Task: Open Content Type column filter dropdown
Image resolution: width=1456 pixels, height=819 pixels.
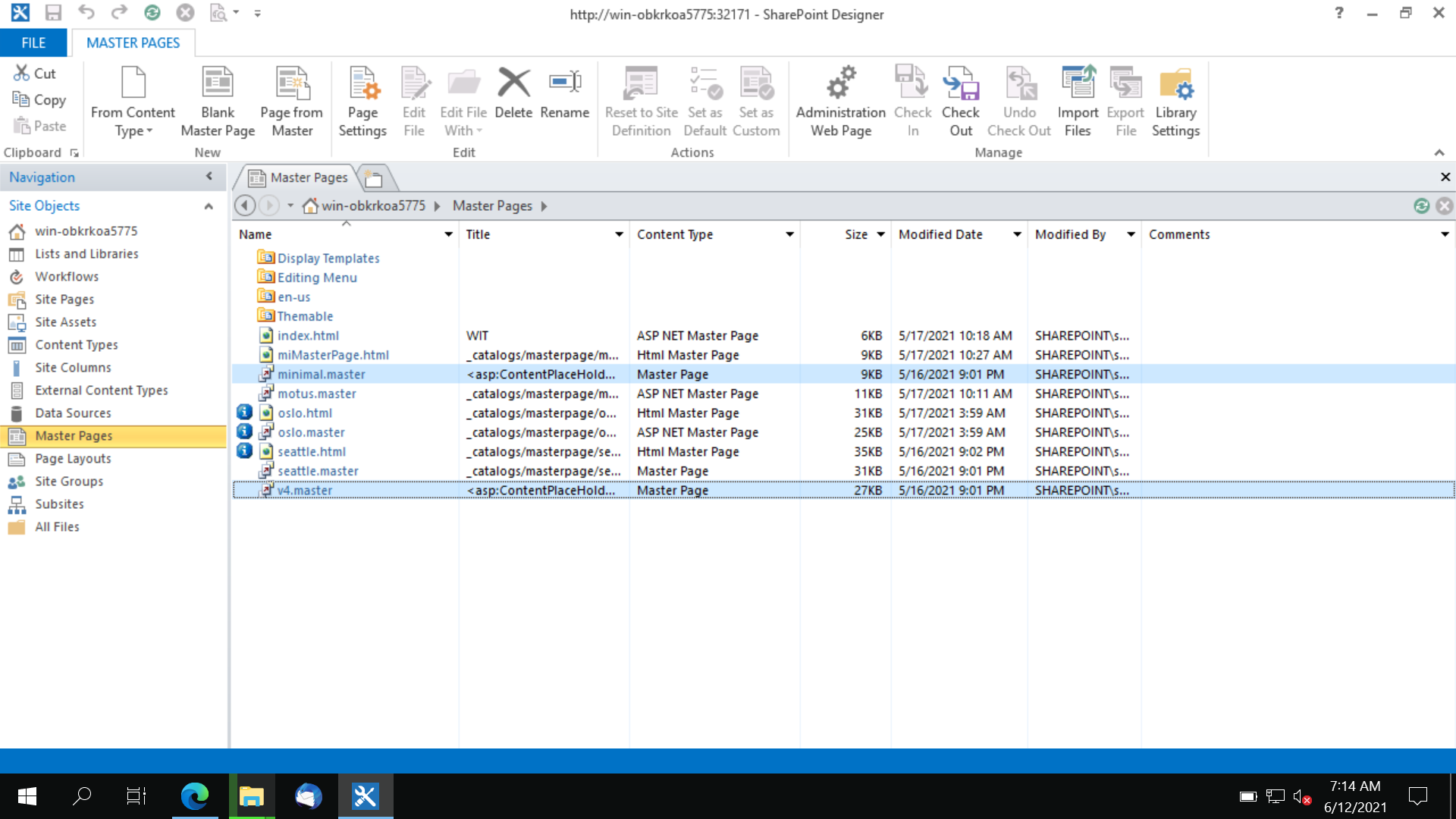Action: (789, 234)
